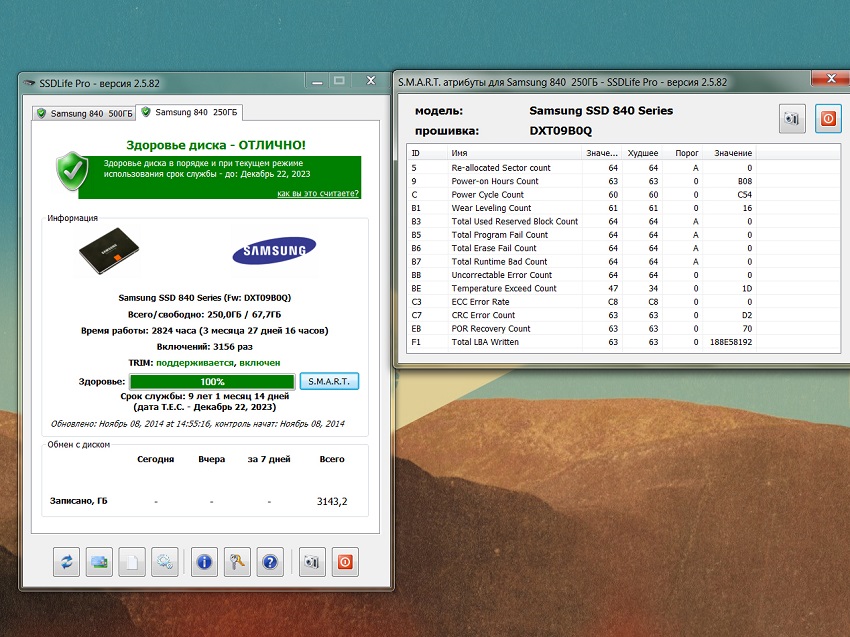
Task: Sort by the 'Имя' column header
Action: point(514,153)
